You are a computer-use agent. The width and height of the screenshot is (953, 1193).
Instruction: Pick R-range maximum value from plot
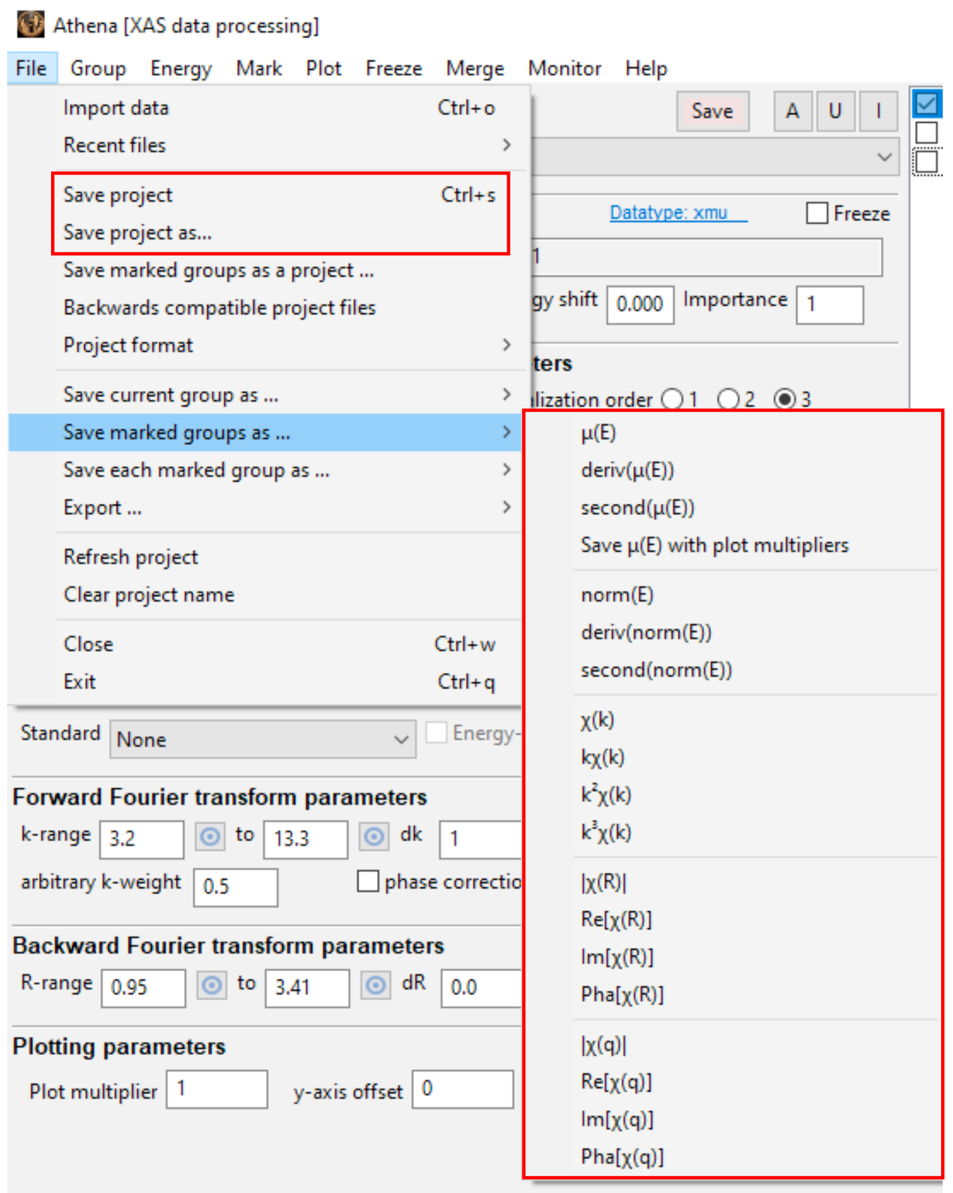[x=376, y=986]
